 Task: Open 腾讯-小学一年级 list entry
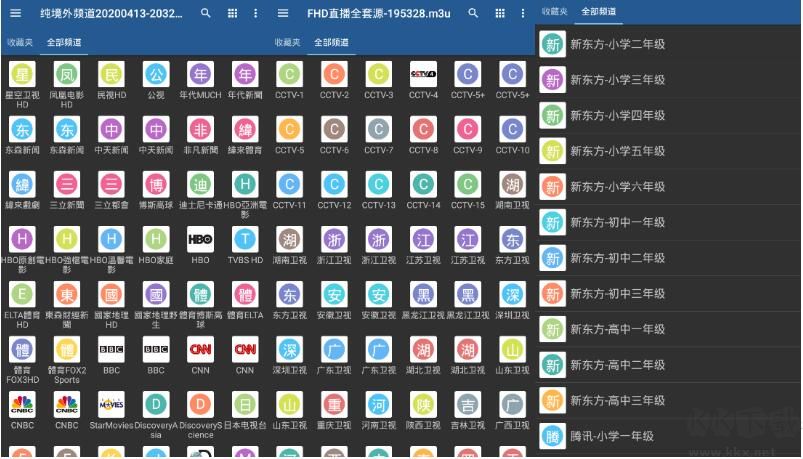pyautogui.click(x=668, y=436)
